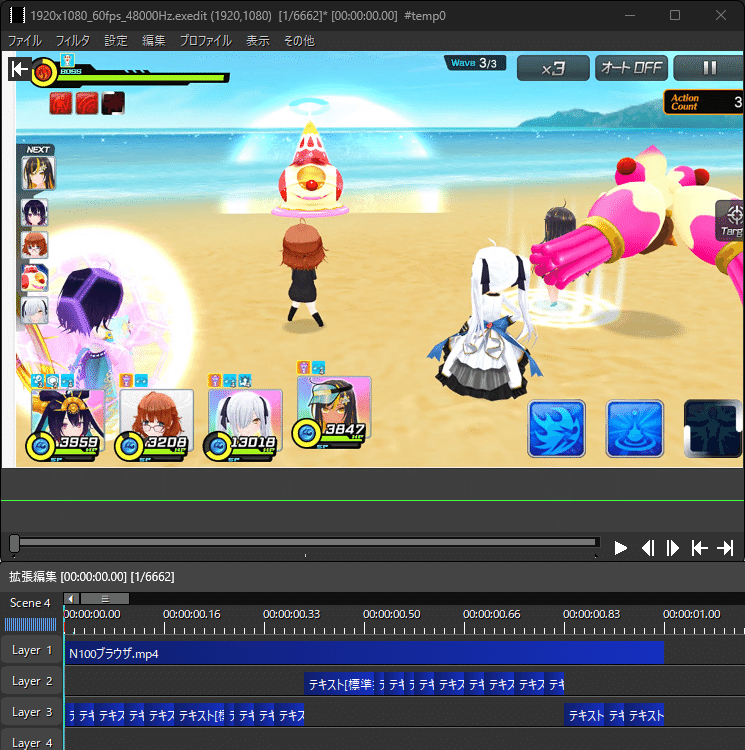Click the 00:00:00.33 mark on the time ruler
The width and height of the screenshot is (745, 750).
(291, 614)
